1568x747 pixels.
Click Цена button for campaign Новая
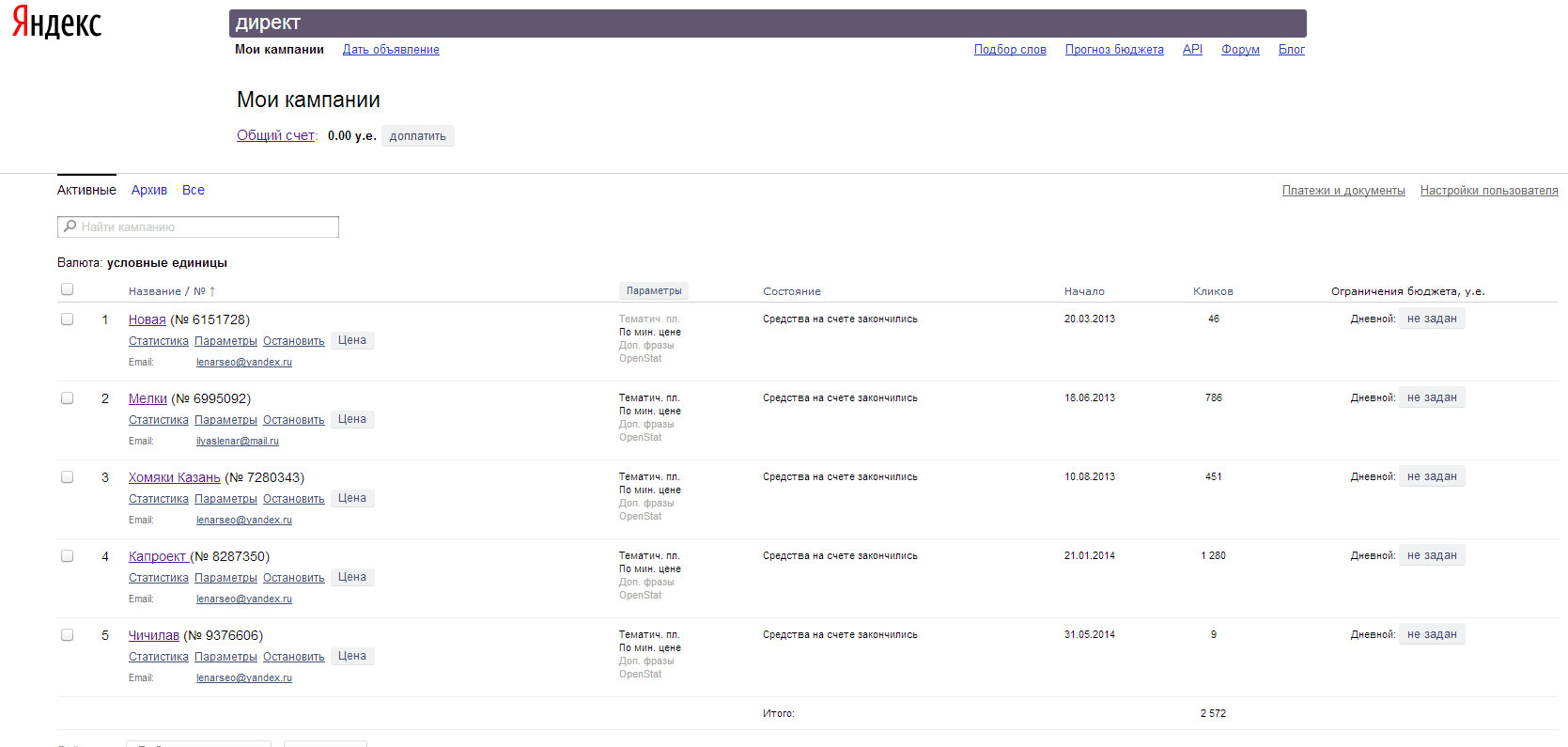click(x=352, y=340)
